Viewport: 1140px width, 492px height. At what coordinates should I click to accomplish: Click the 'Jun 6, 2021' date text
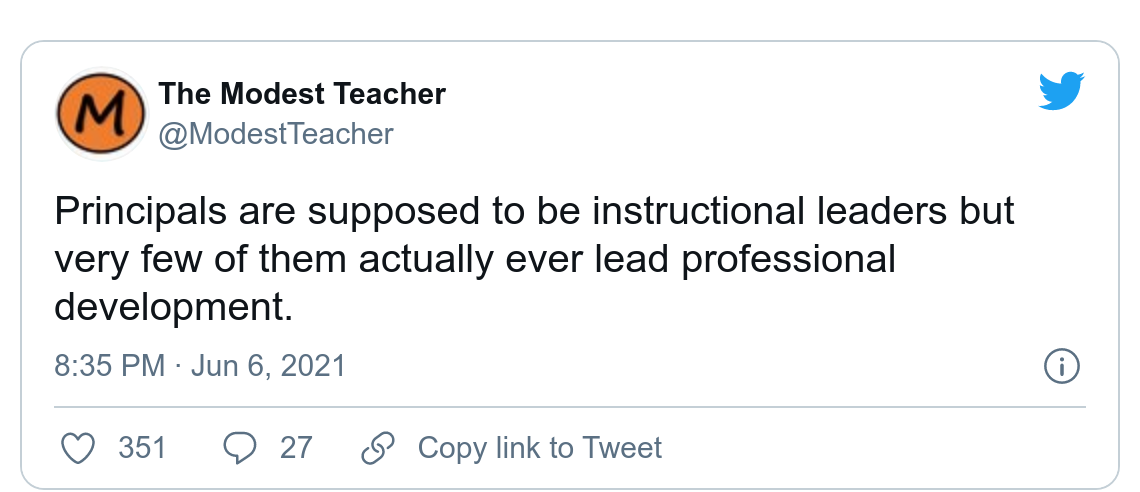click(x=267, y=366)
